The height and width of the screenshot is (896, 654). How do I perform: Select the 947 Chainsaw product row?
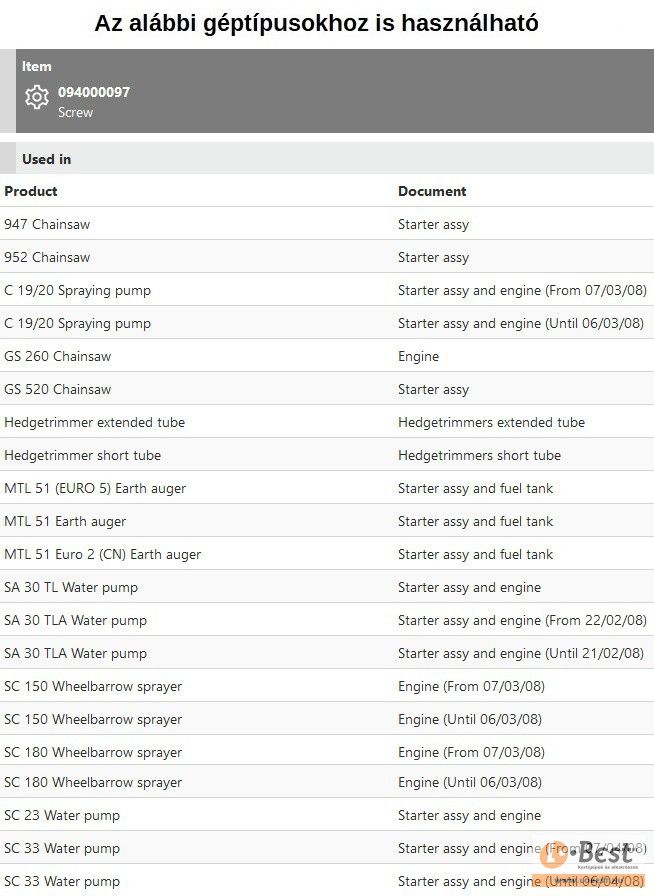47,224
